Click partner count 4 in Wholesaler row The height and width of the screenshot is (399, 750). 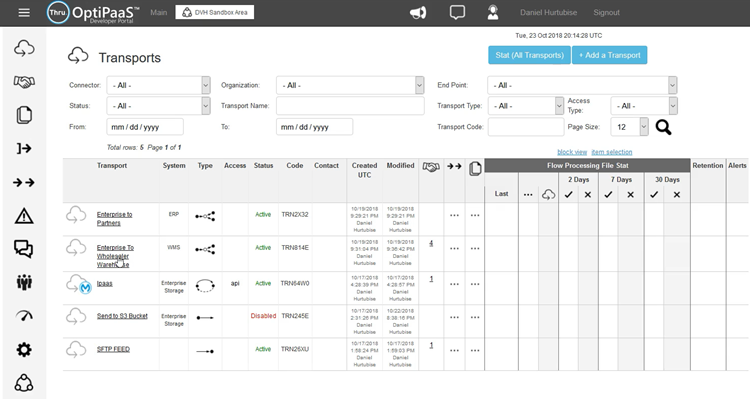click(431, 244)
